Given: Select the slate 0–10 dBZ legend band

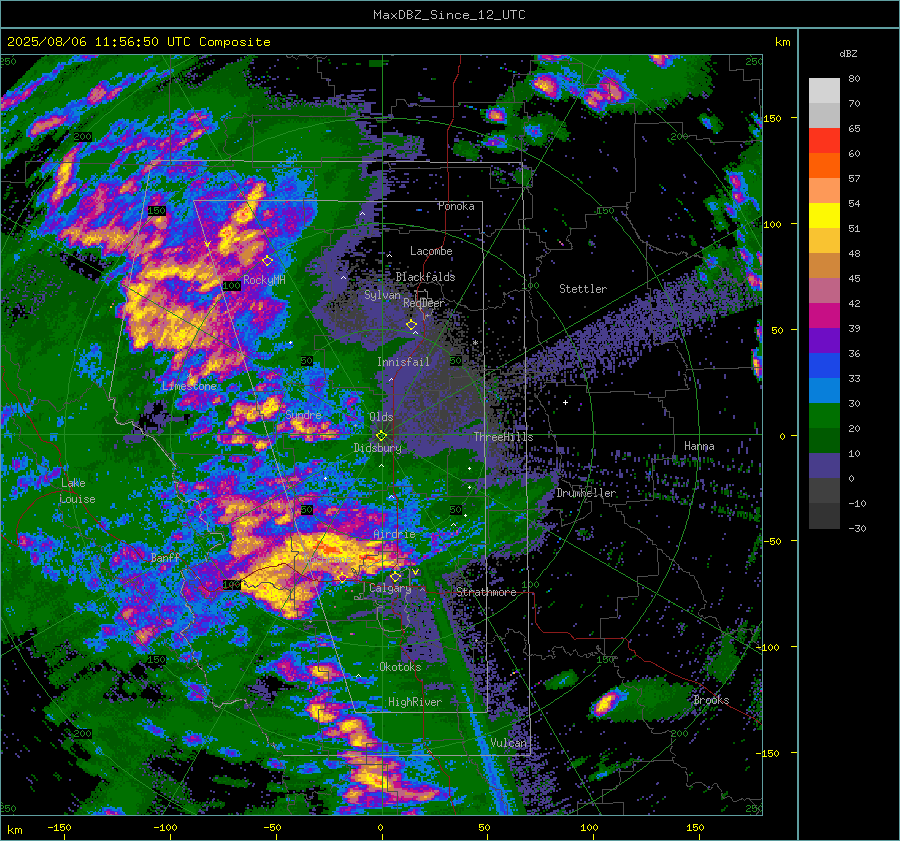Looking at the screenshot, I should [x=824, y=466].
